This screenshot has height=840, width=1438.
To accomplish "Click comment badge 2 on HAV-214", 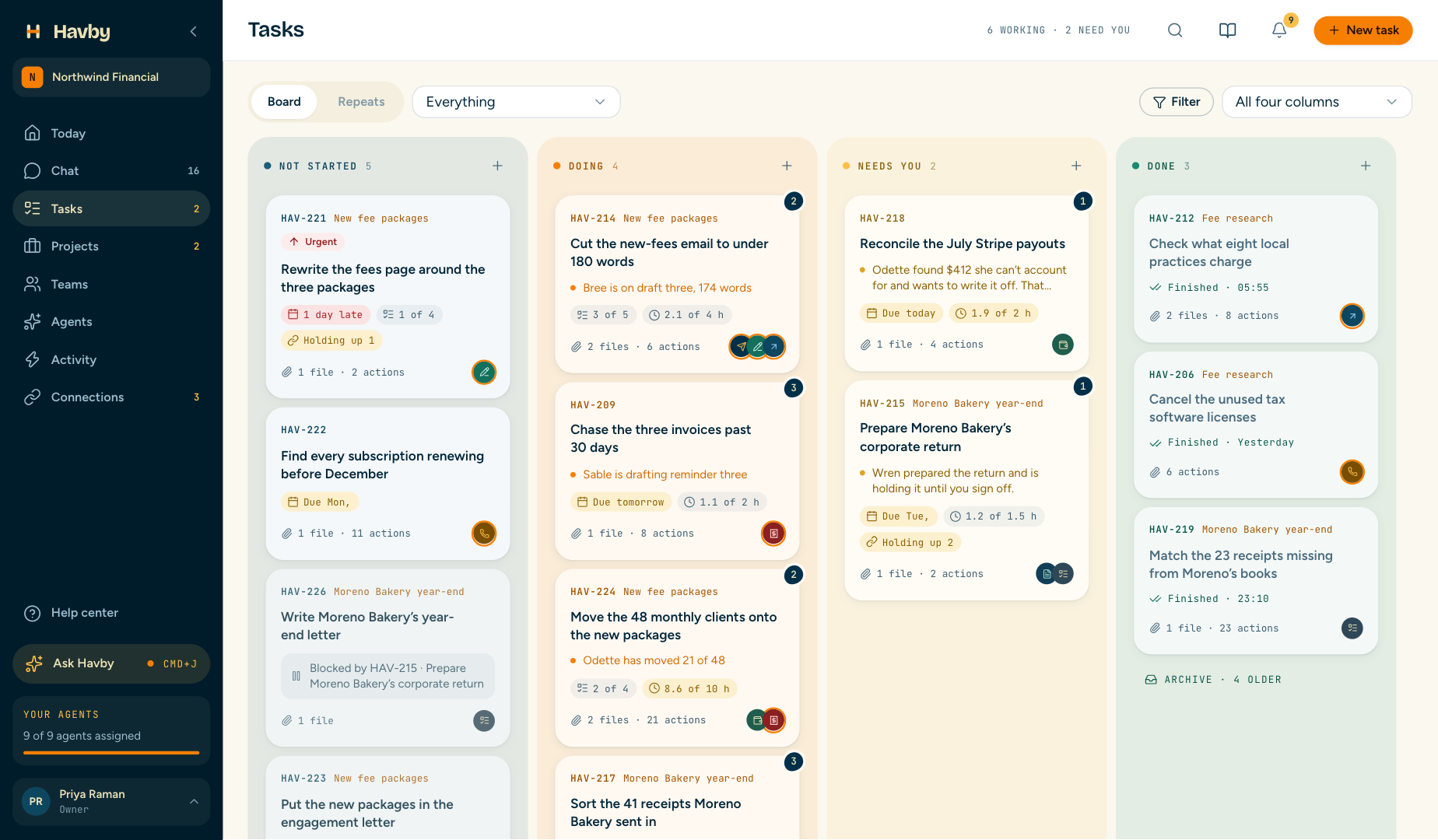I will coord(793,201).
